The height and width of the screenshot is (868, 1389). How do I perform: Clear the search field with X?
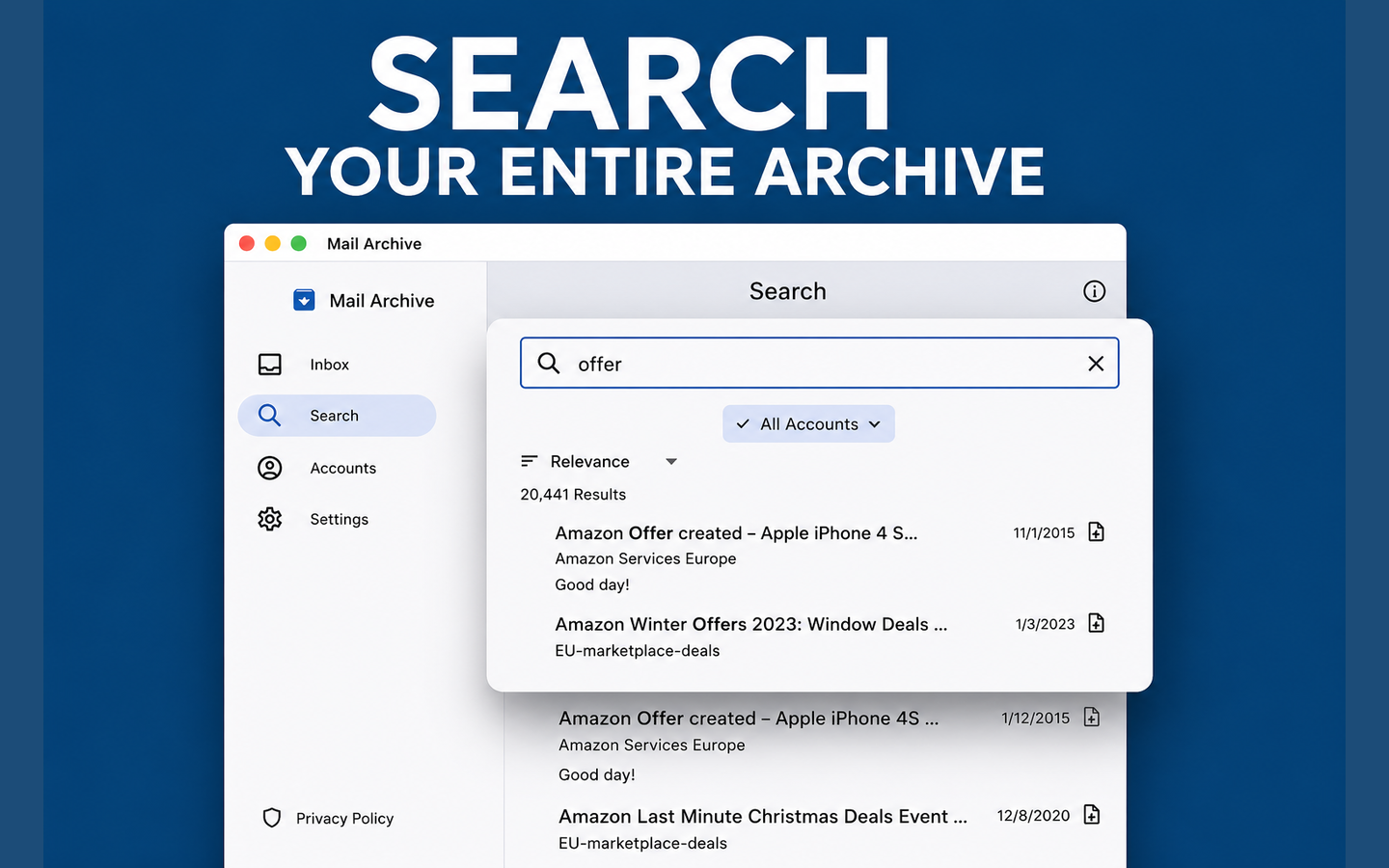coord(1096,364)
